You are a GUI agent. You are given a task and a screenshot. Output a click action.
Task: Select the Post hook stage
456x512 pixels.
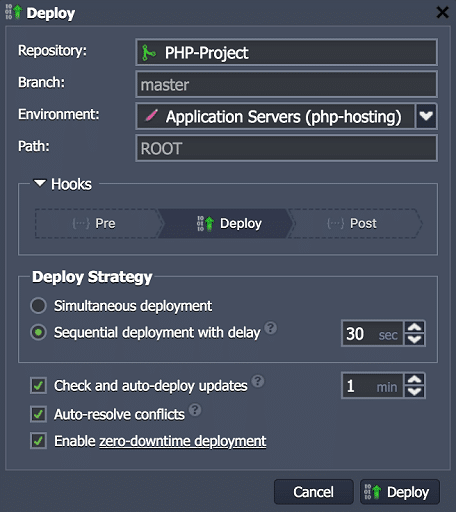coord(355,223)
